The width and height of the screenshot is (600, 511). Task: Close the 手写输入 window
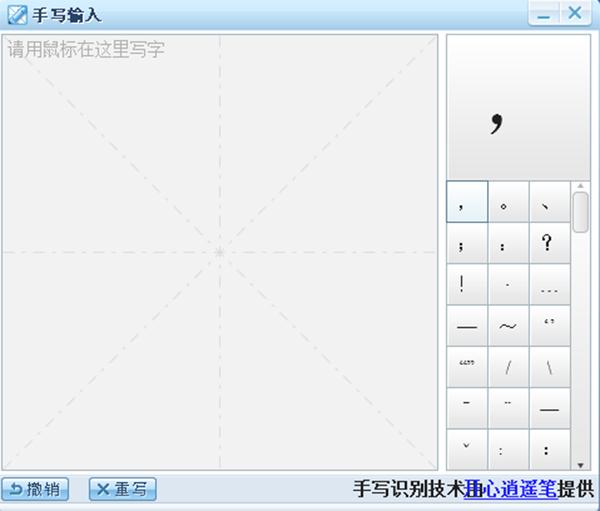click(x=575, y=13)
